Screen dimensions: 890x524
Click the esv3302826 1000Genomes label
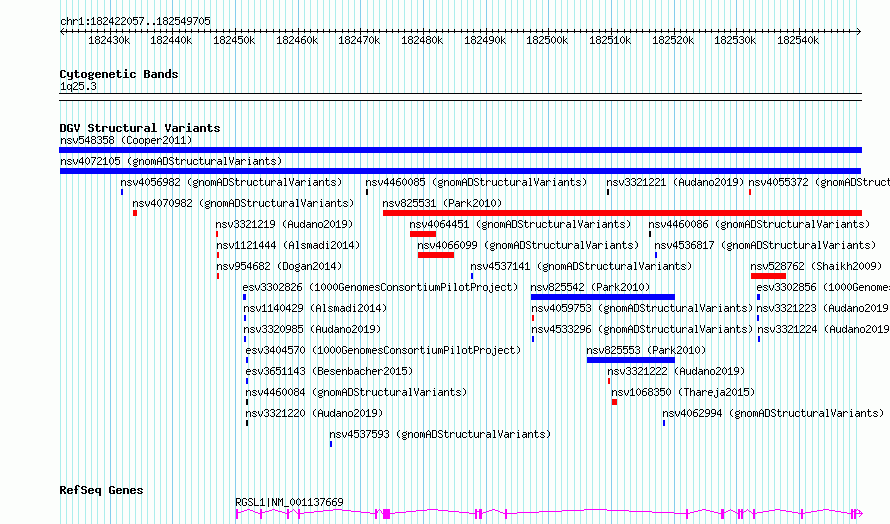pos(380,287)
